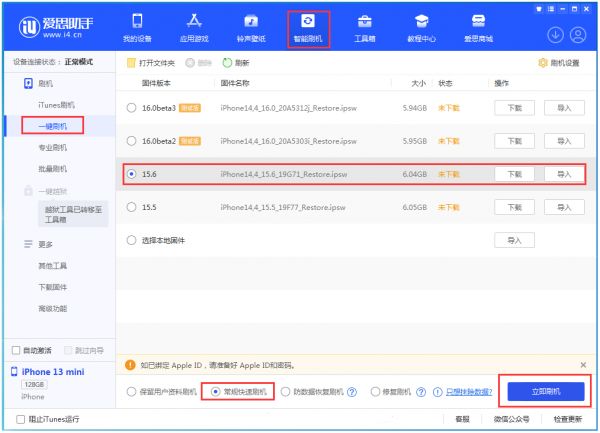
Task: Select iTunes刷机 in sidebar
Action: coord(56,105)
